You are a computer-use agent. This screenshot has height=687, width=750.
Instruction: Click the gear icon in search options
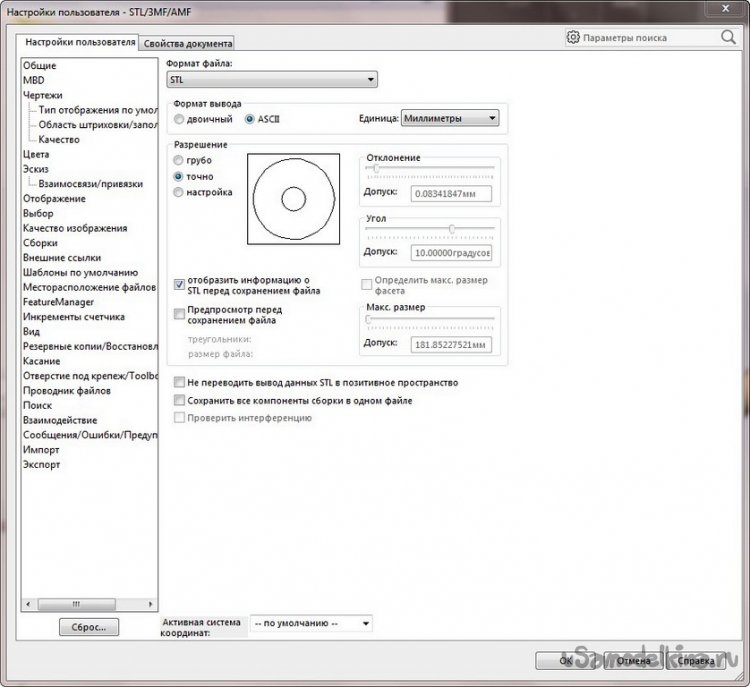(x=573, y=37)
